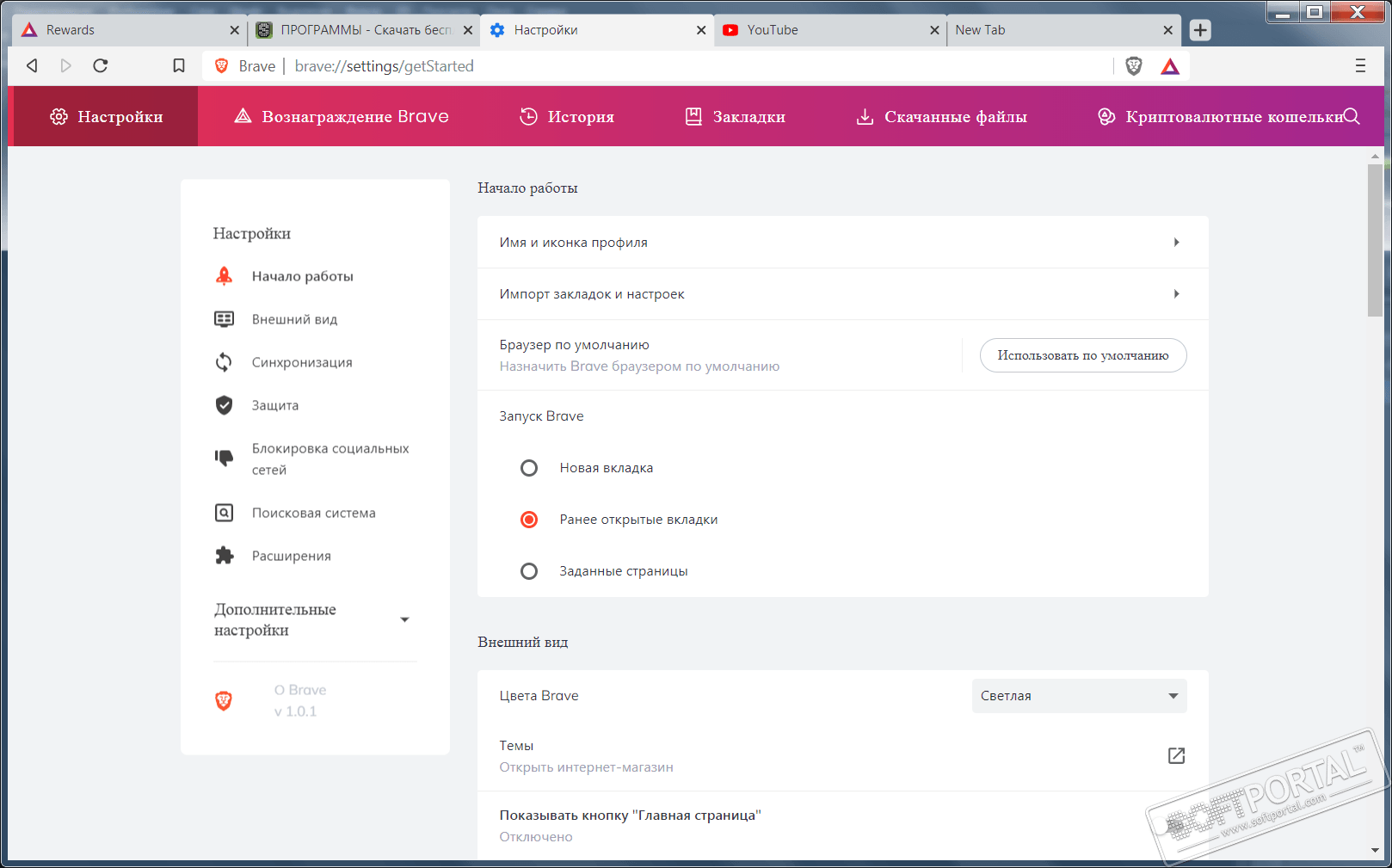Open the Поисковая система sidebar link
The width and height of the screenshot is (1392, 868).
(314, 513)
